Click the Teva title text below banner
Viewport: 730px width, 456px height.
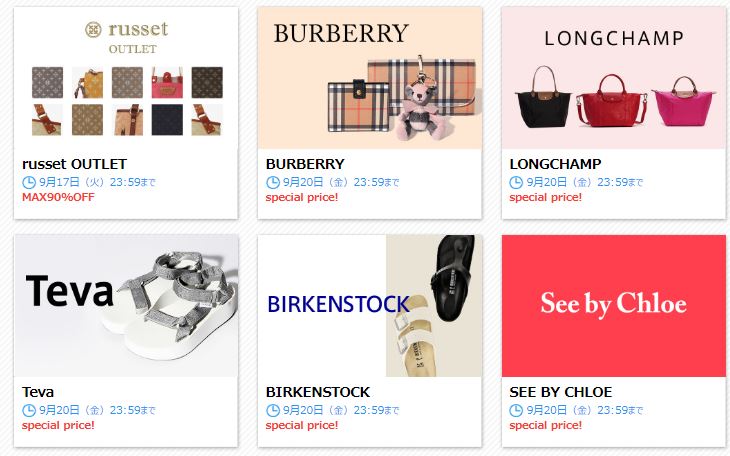tap(38, 392)
